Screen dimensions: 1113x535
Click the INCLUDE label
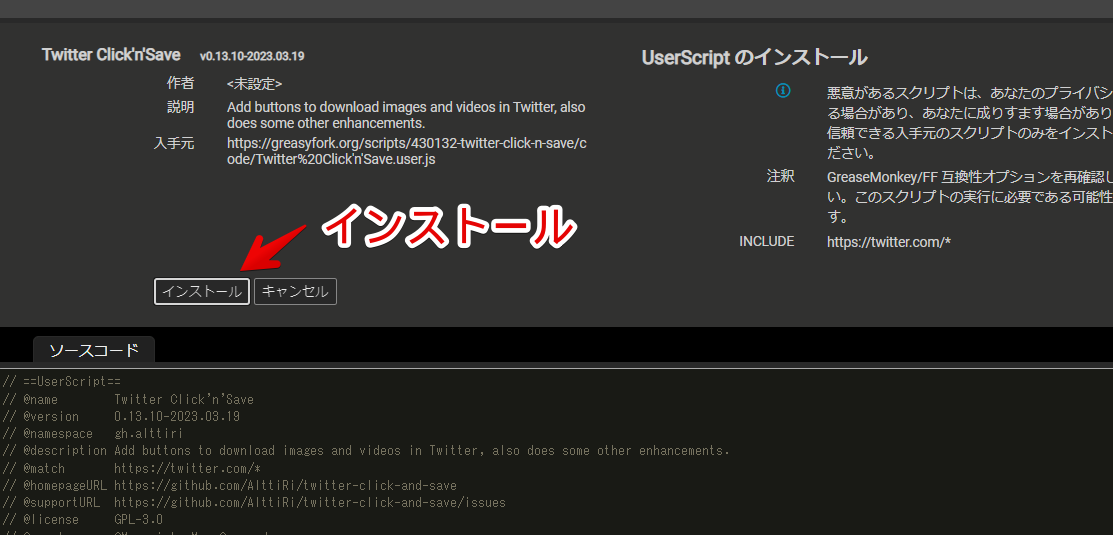(767, 241)
